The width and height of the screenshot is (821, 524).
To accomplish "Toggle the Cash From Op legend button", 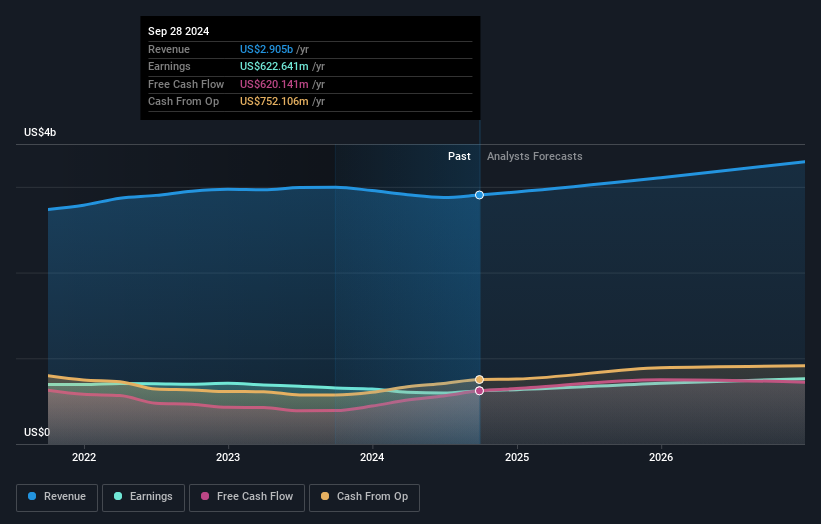I will [x=364, y=497].
